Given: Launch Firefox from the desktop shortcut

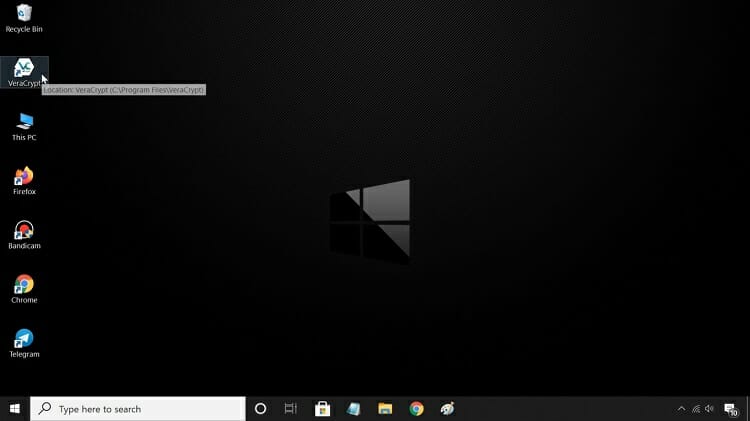Looking at the screenshot, I should 24,177.
